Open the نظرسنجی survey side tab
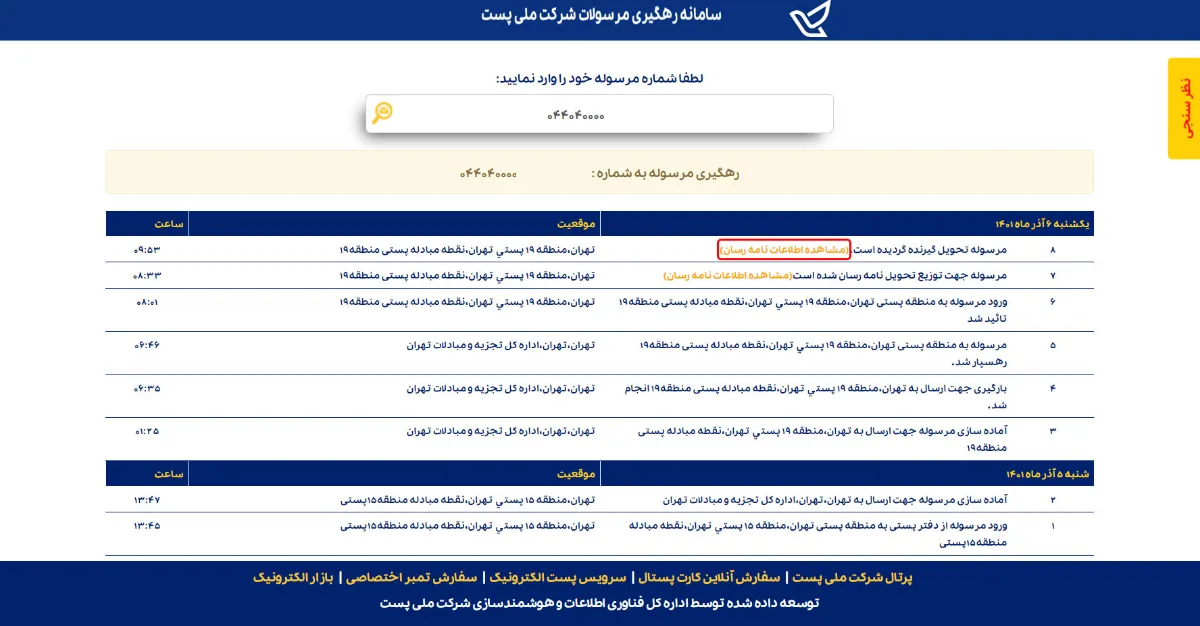 [1184, 108]
